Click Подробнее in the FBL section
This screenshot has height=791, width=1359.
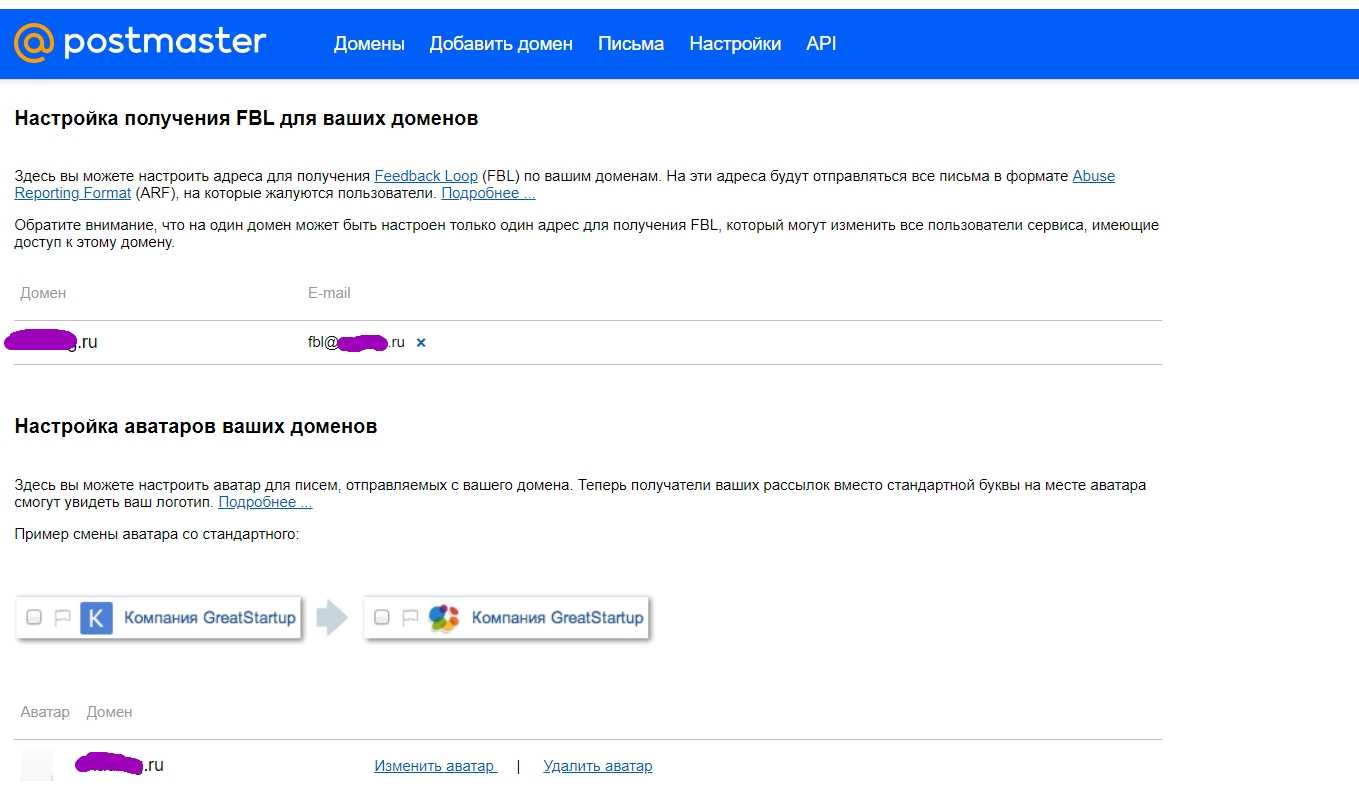488,193
